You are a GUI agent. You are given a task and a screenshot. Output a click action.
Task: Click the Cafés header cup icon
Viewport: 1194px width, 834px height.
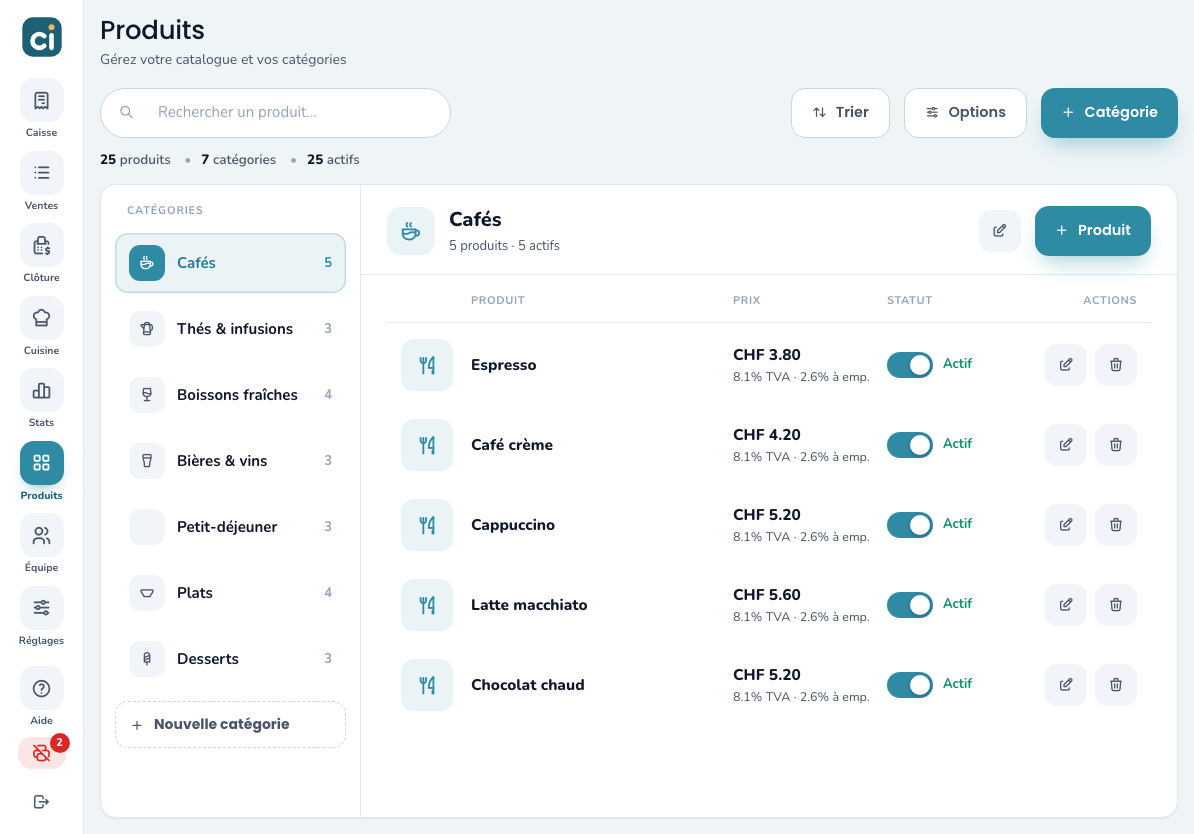click(x=411, y=231)
